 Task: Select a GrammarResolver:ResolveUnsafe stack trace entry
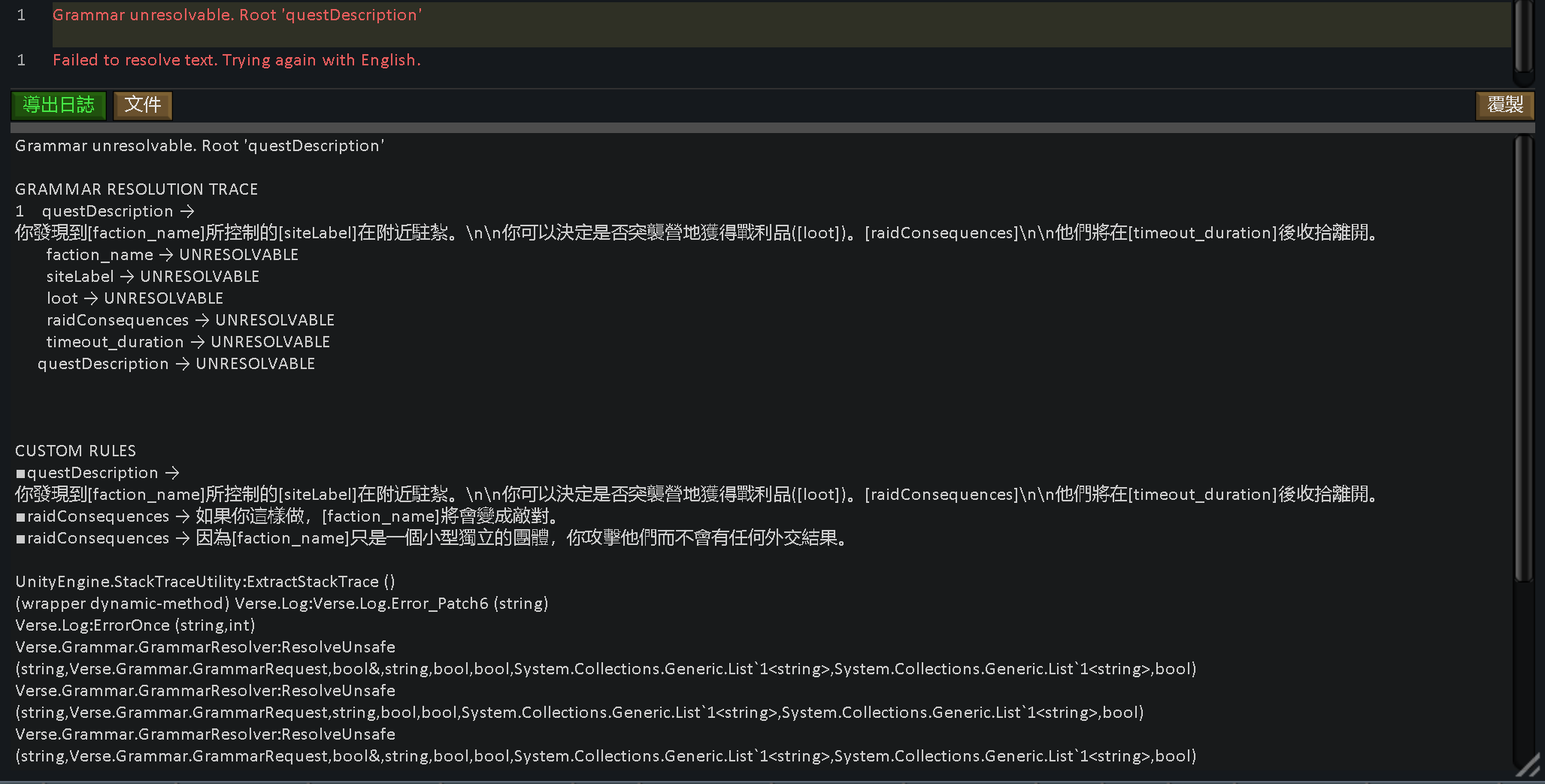(204, 646)
